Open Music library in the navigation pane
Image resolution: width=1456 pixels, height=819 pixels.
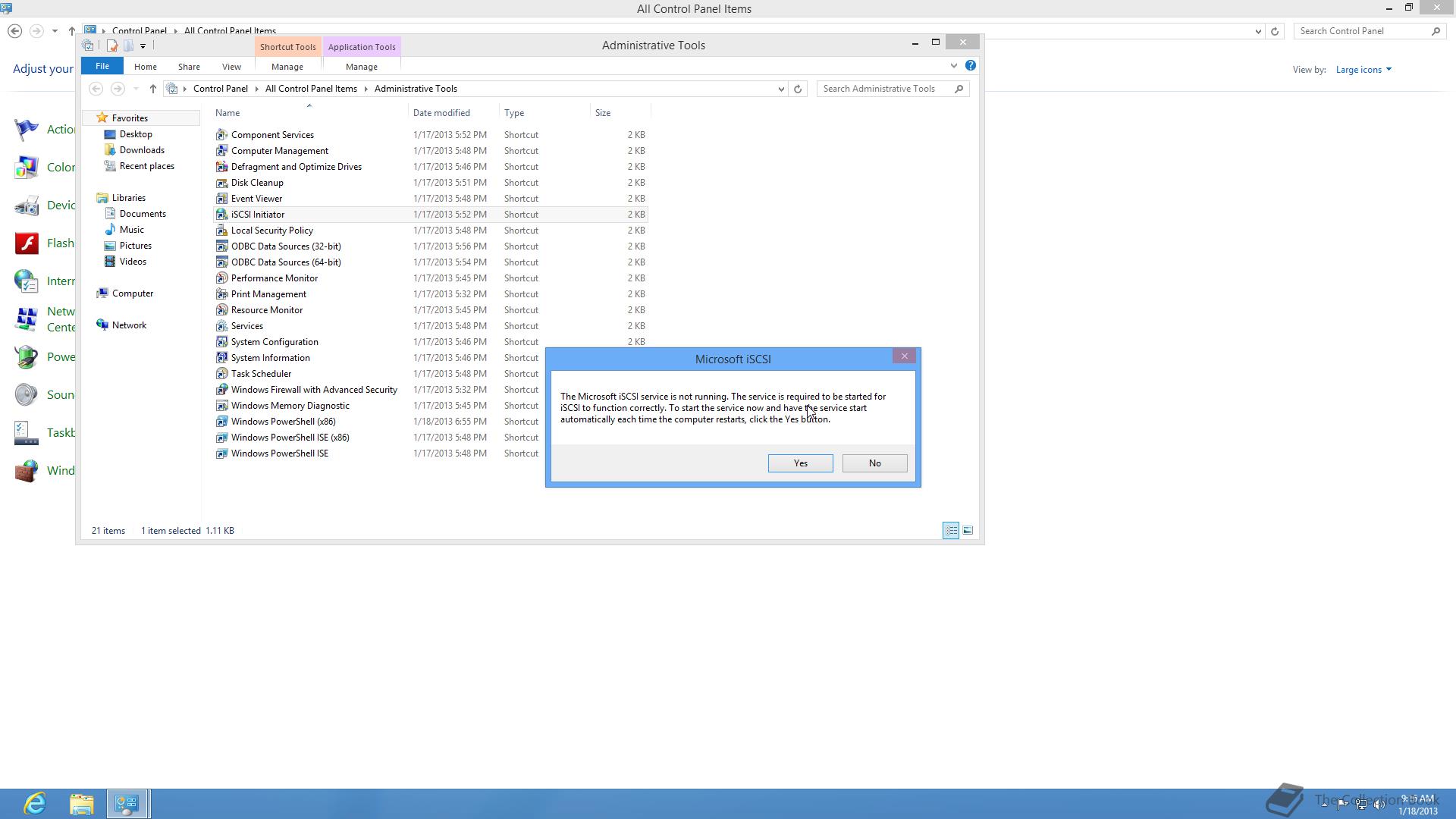pos(131,230)
